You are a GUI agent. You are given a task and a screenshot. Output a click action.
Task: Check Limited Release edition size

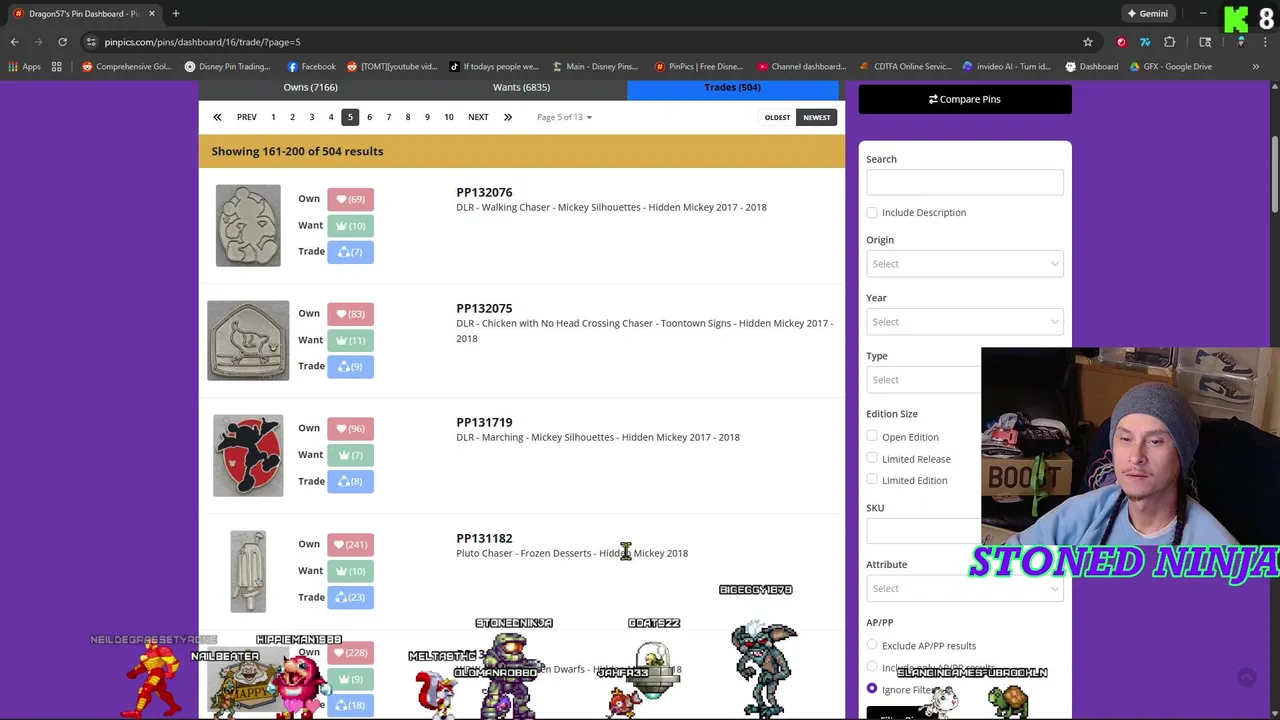(872, 459)
